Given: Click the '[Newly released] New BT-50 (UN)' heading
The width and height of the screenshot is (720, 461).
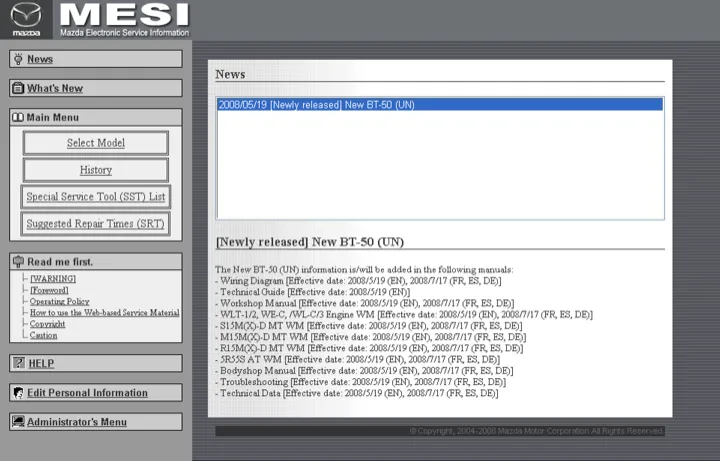Looking at the screenshot, I should tap(310, 242).
